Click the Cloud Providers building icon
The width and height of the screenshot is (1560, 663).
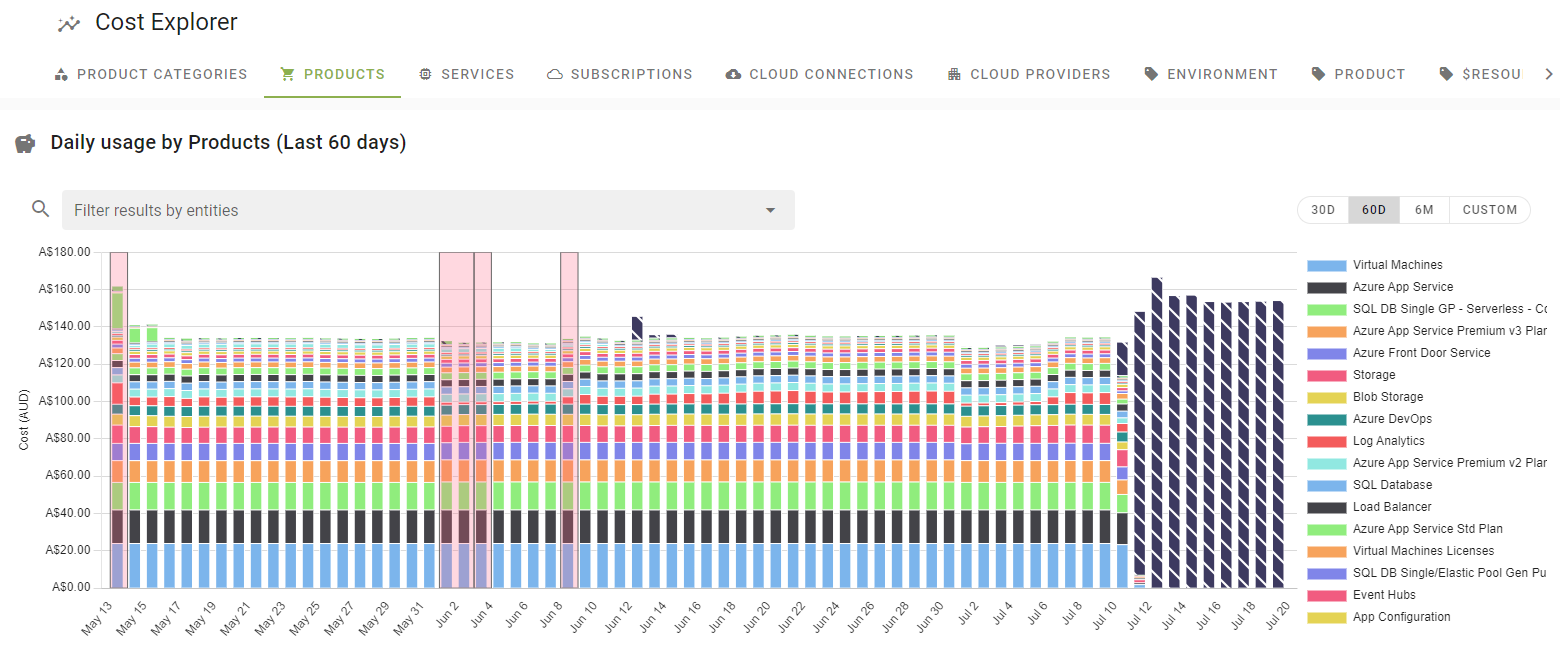coord(954,74)
